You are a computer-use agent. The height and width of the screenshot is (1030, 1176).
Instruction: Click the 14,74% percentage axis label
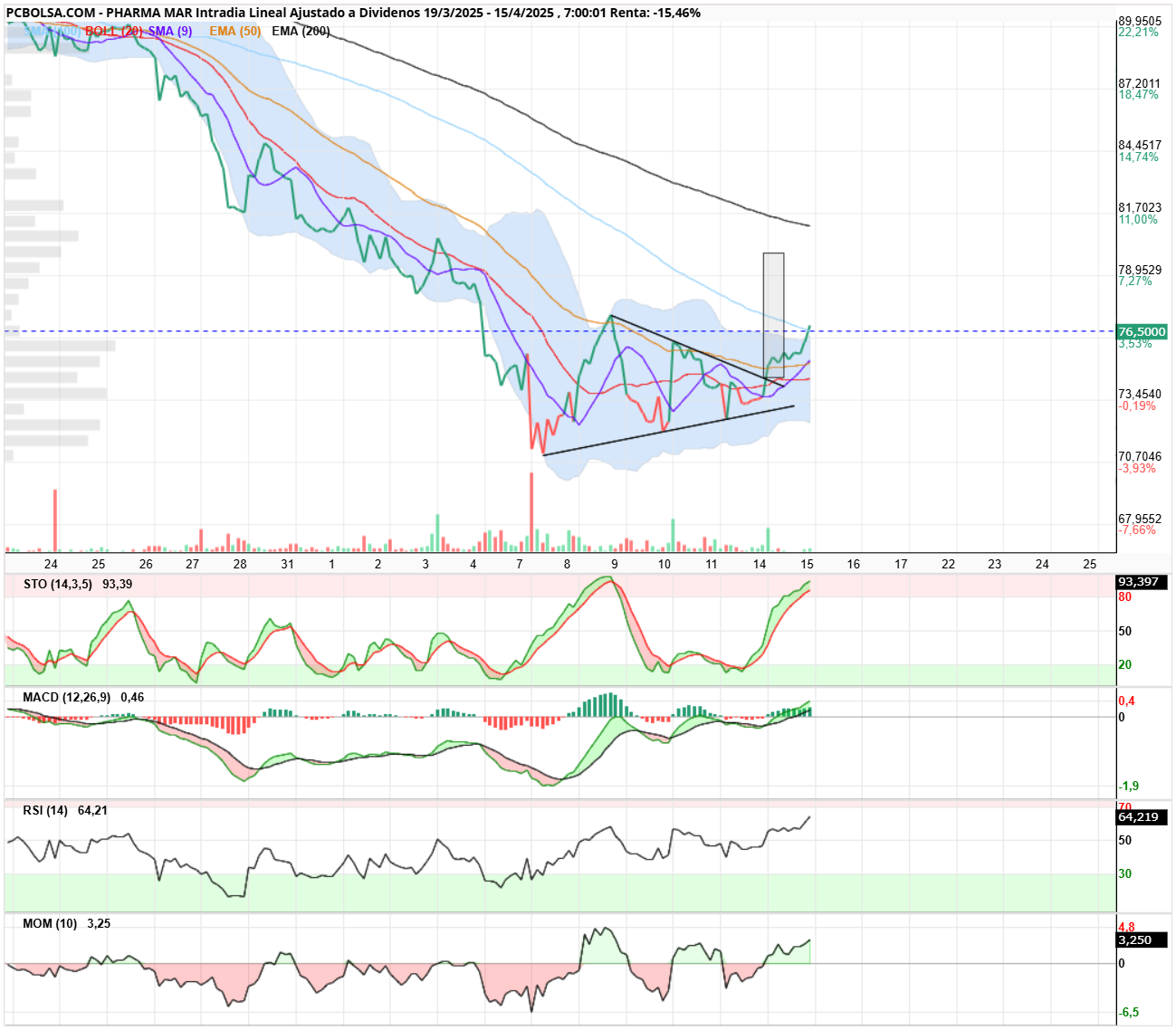pyautogui.click(x=1138, y=157)
